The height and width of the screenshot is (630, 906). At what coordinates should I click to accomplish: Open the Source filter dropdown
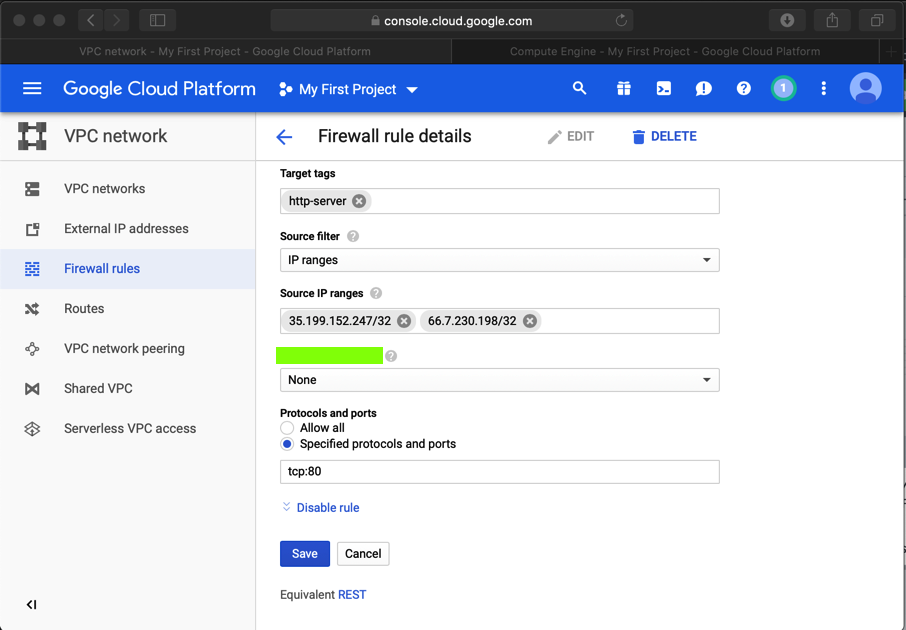[499, 260]
